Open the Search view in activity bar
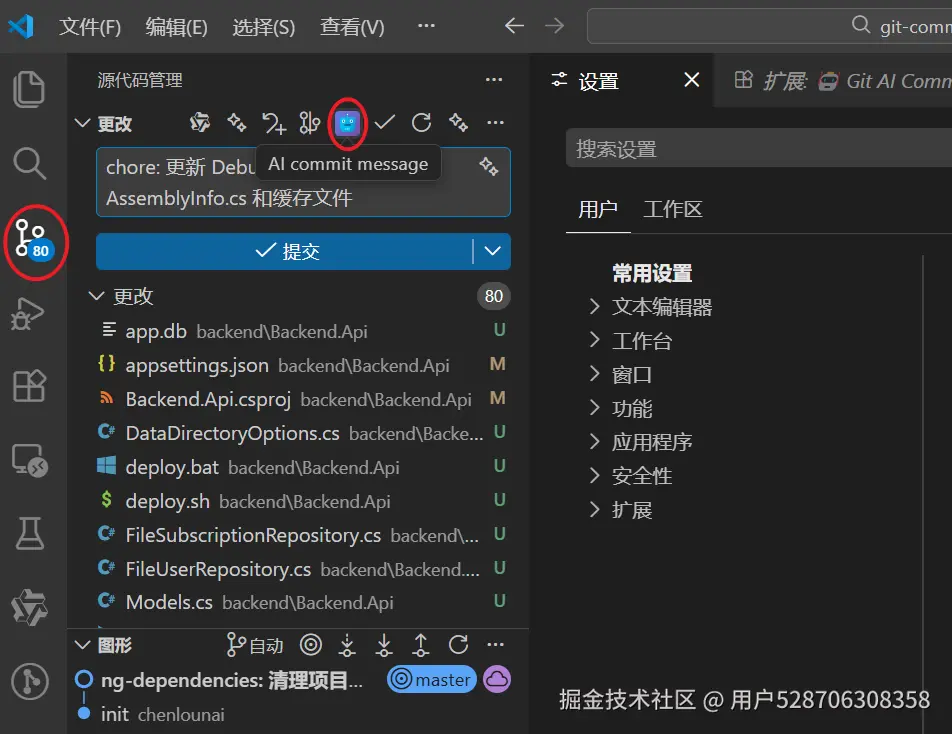 click(29, 163)
